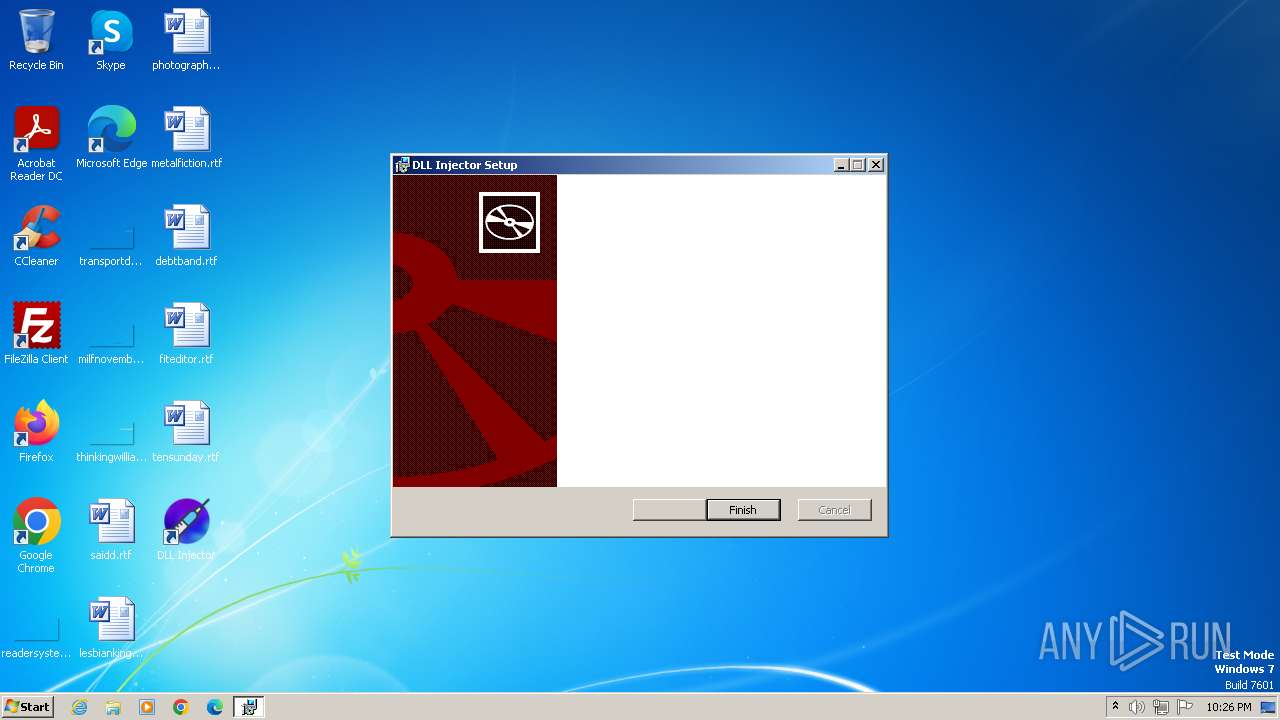Select the lesbianking document icon
This screenshot has width=1280, height=720.
click(x=111, y=628)
